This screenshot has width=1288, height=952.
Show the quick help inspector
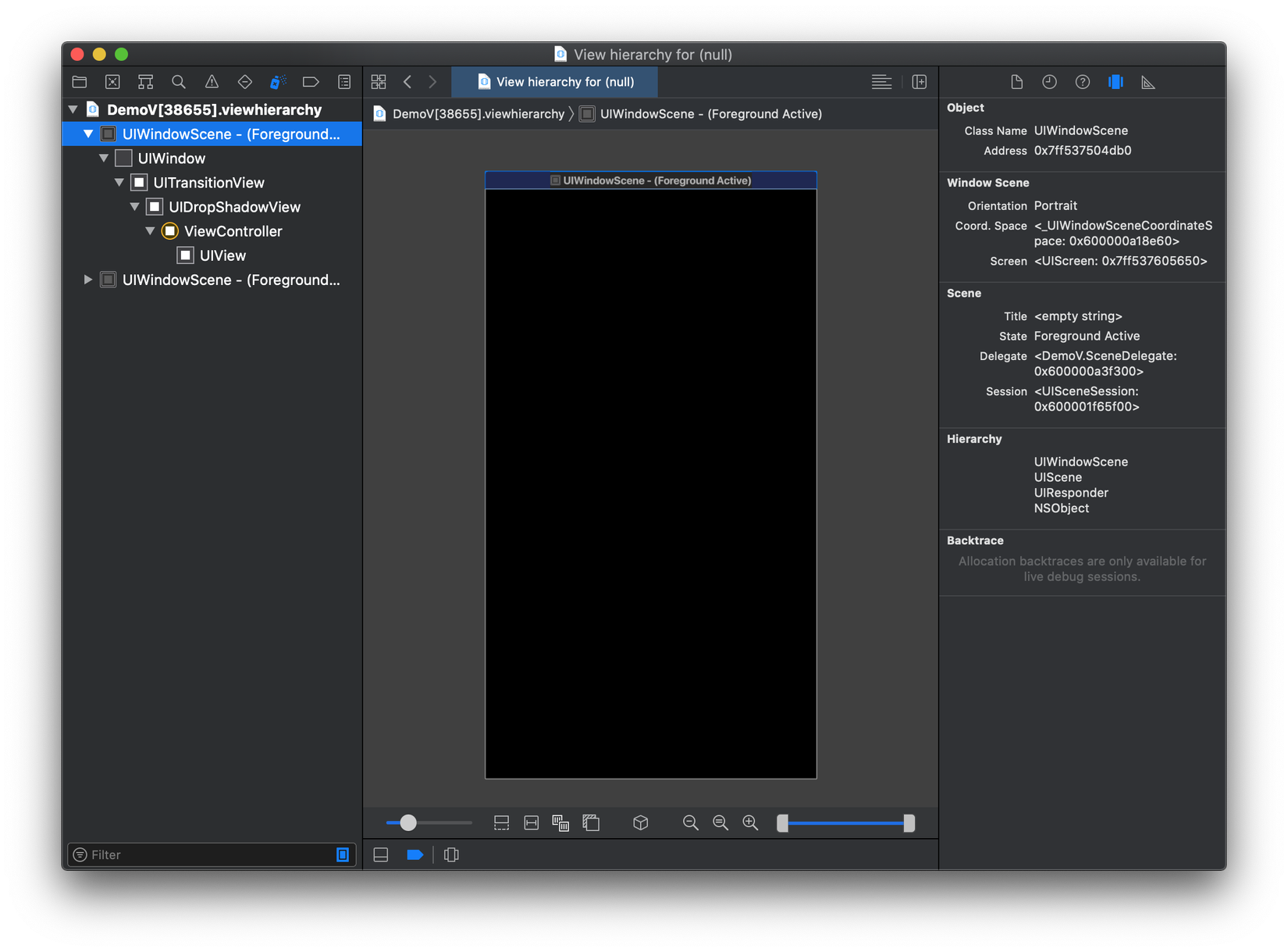click(x=1082, y=82)
